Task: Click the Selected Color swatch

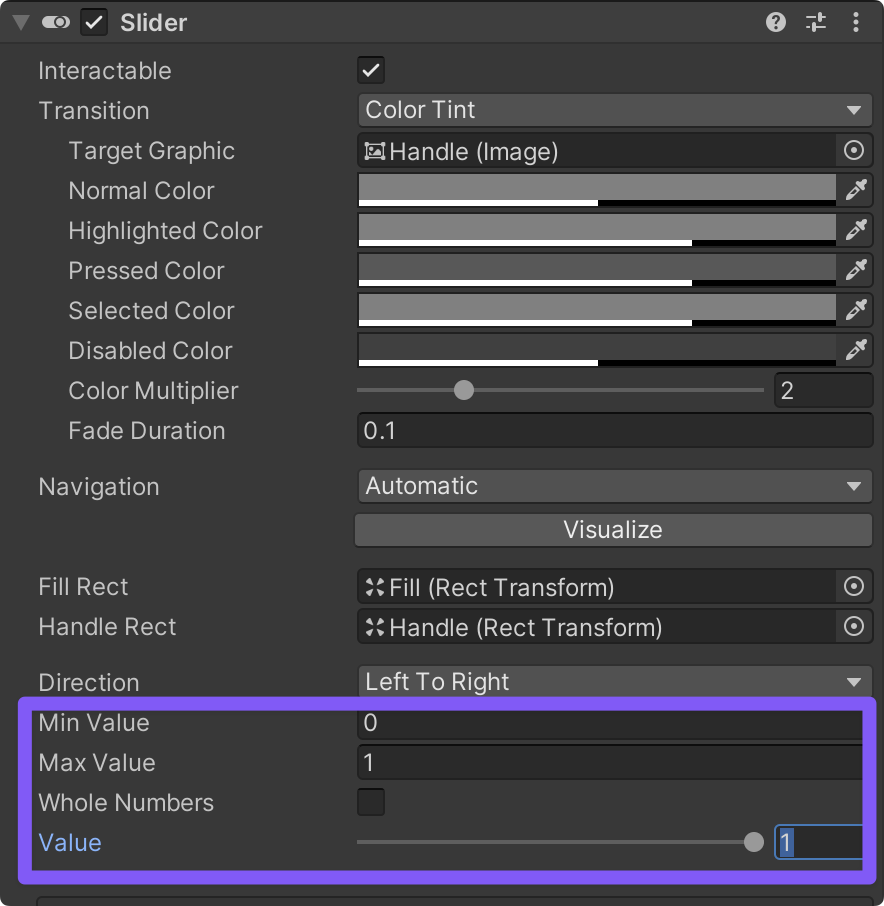Action: (x=596, y=310)
